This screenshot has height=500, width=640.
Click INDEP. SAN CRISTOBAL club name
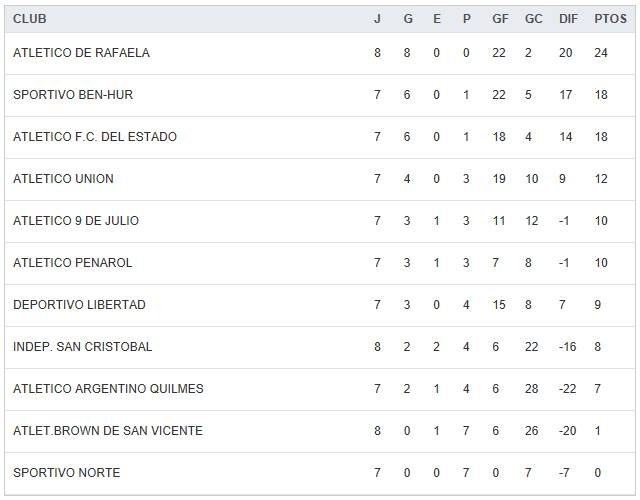[82, 347]
